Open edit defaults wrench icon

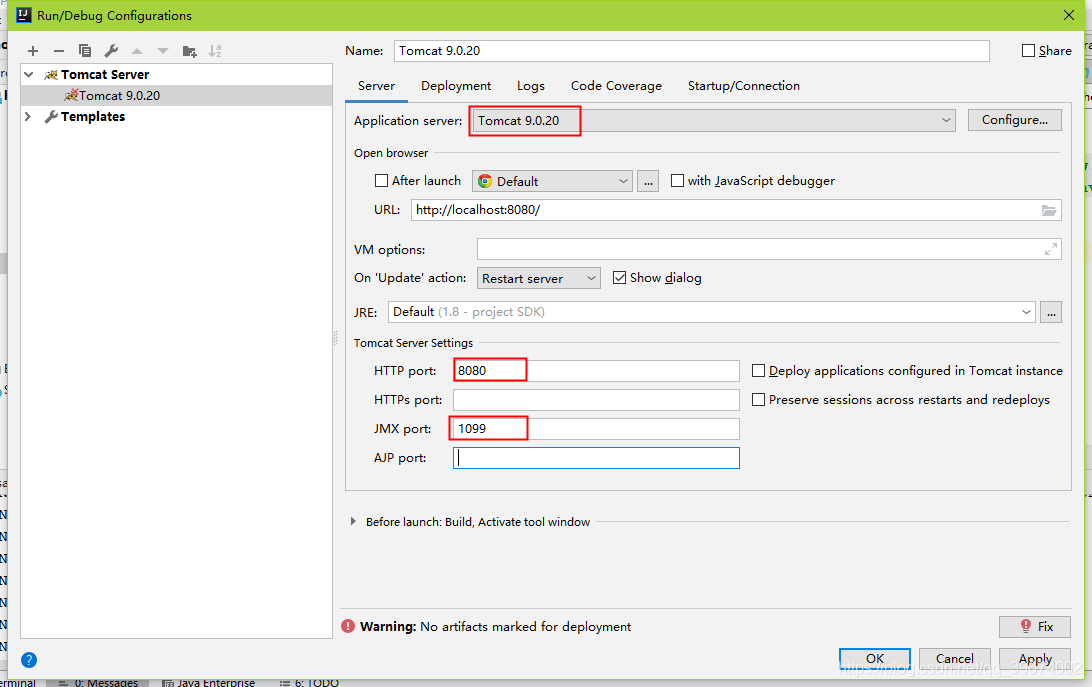point(111,51)
